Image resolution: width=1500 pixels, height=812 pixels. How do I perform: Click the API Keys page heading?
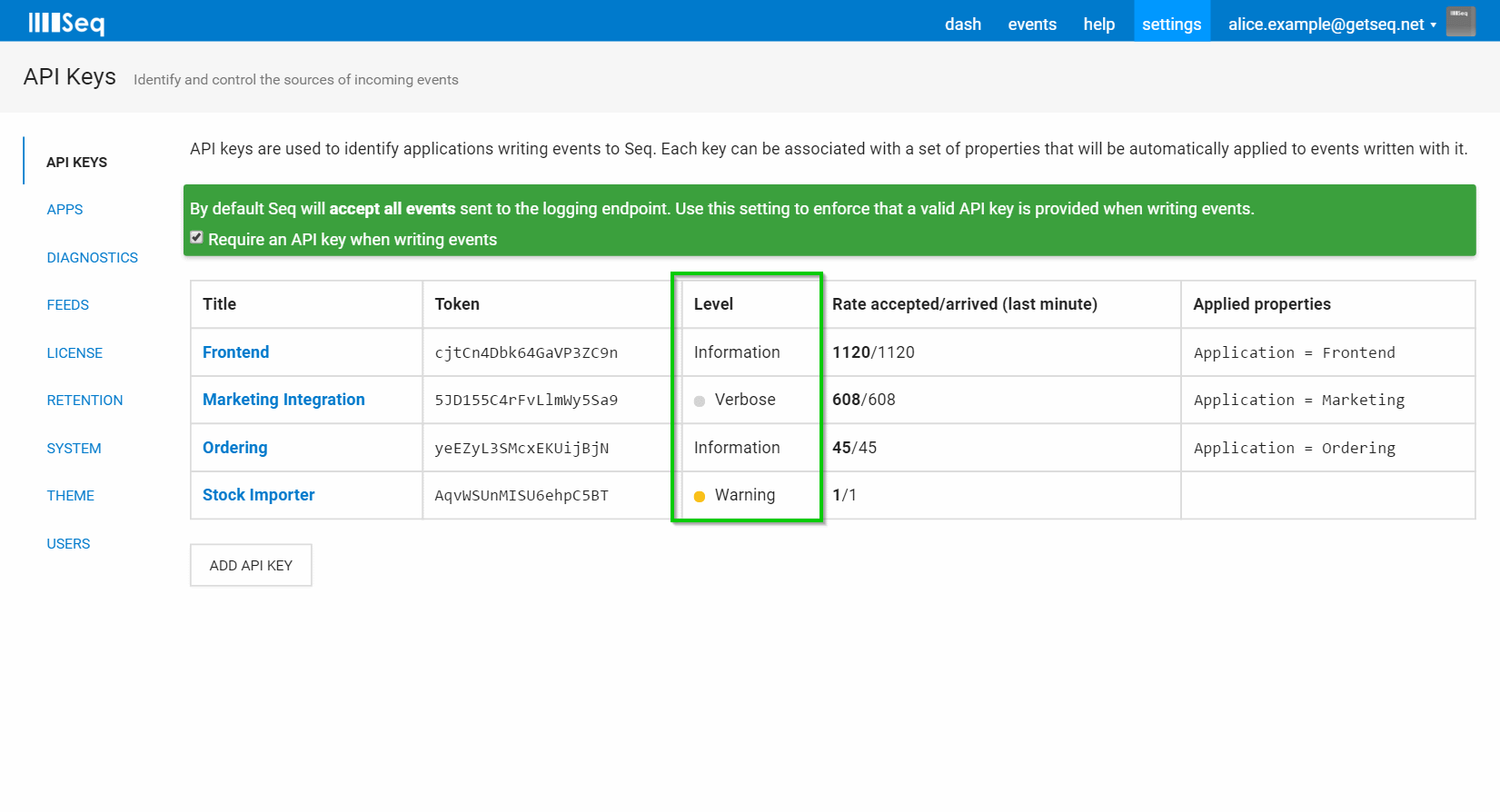coord(70,77)
